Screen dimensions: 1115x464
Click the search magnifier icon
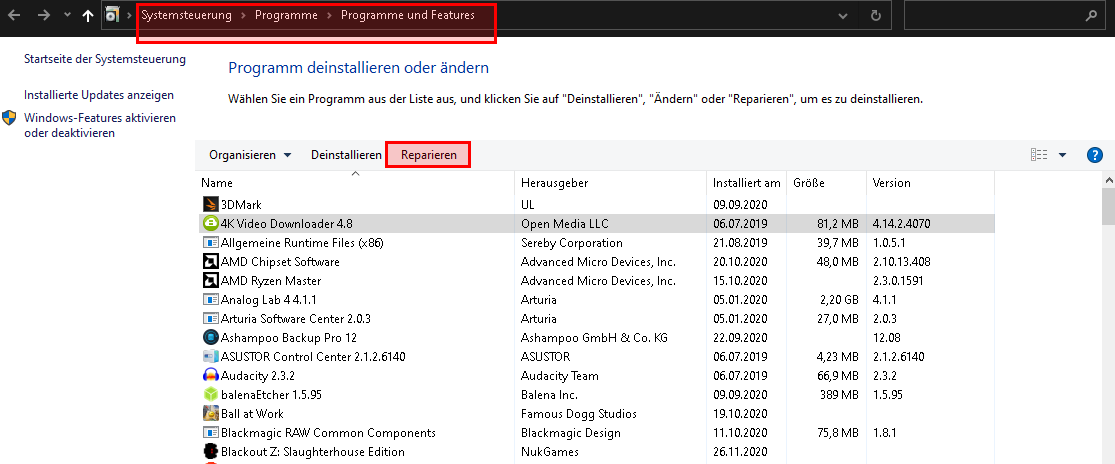1092,16
